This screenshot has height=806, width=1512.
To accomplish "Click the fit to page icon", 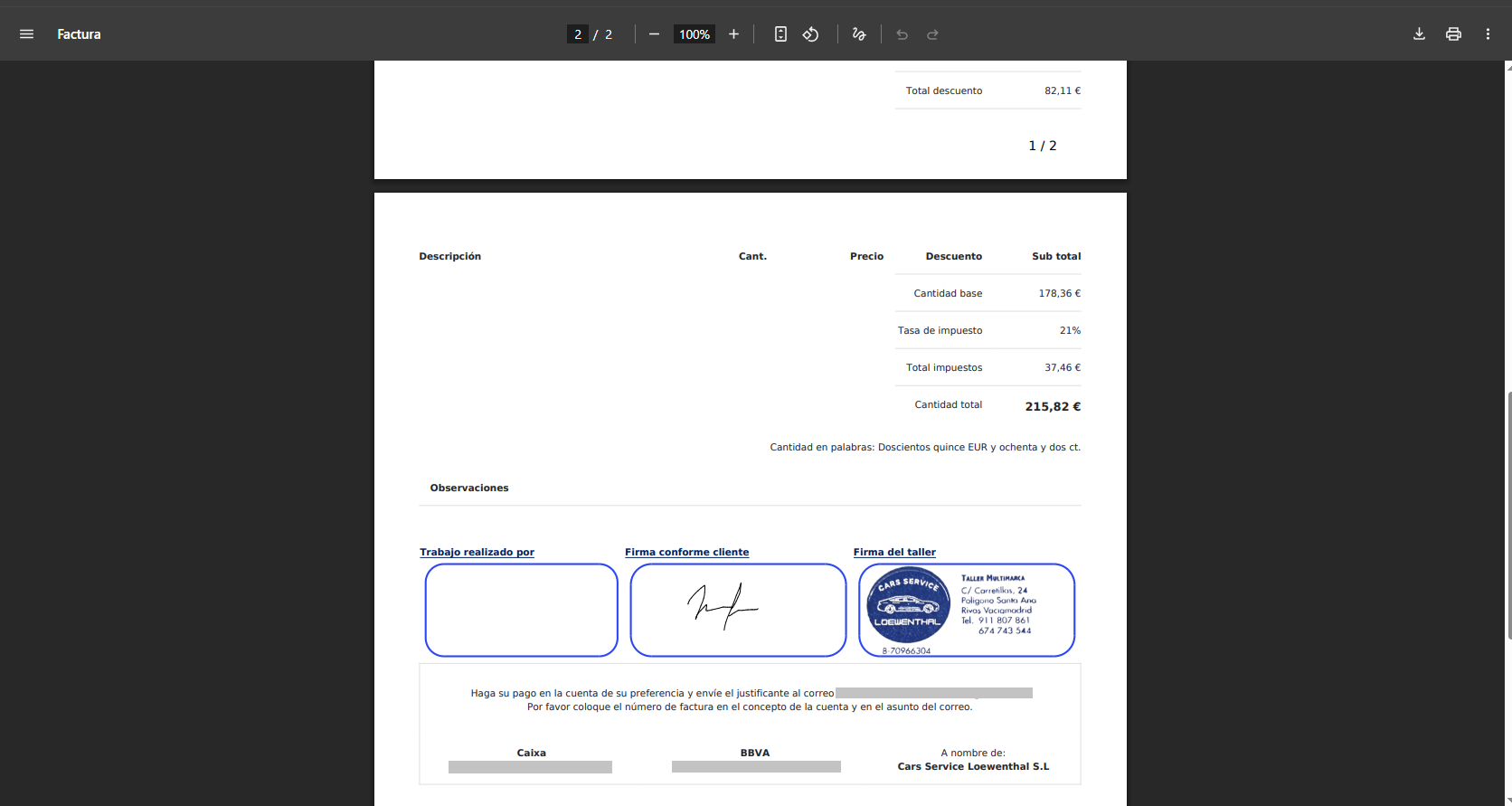I will tap(780, 34).
